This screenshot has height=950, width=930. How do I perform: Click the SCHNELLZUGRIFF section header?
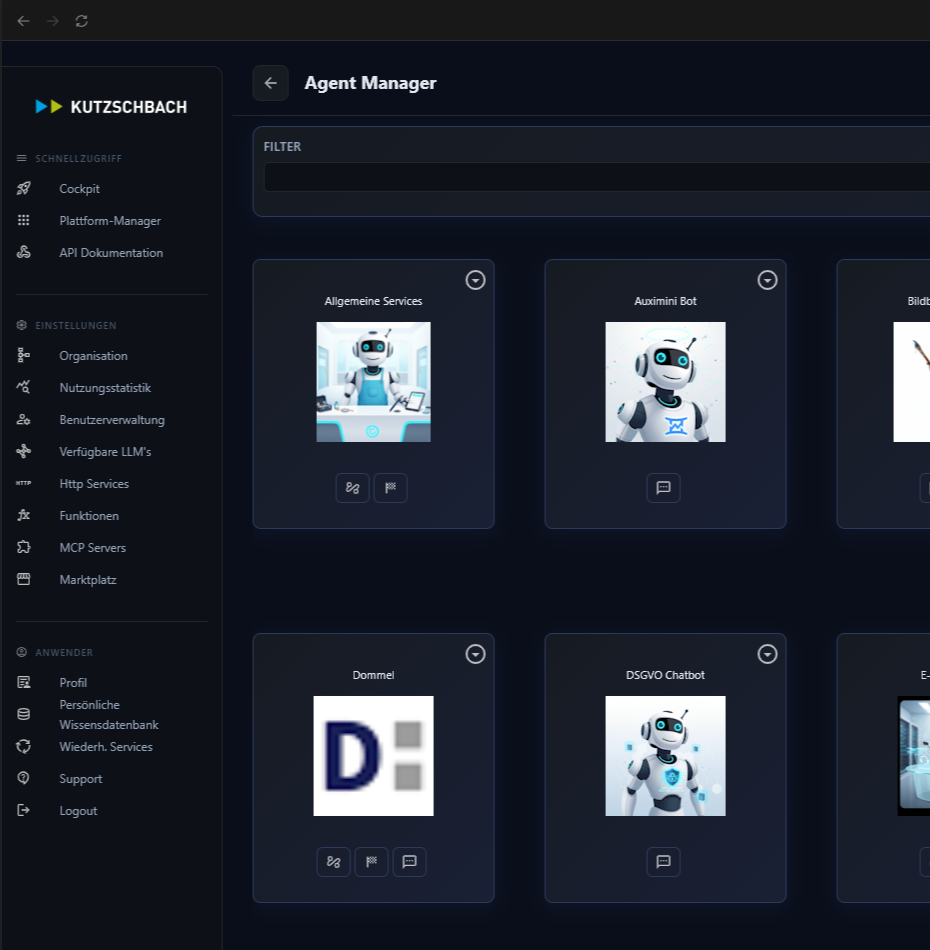(x=78, y=159)
